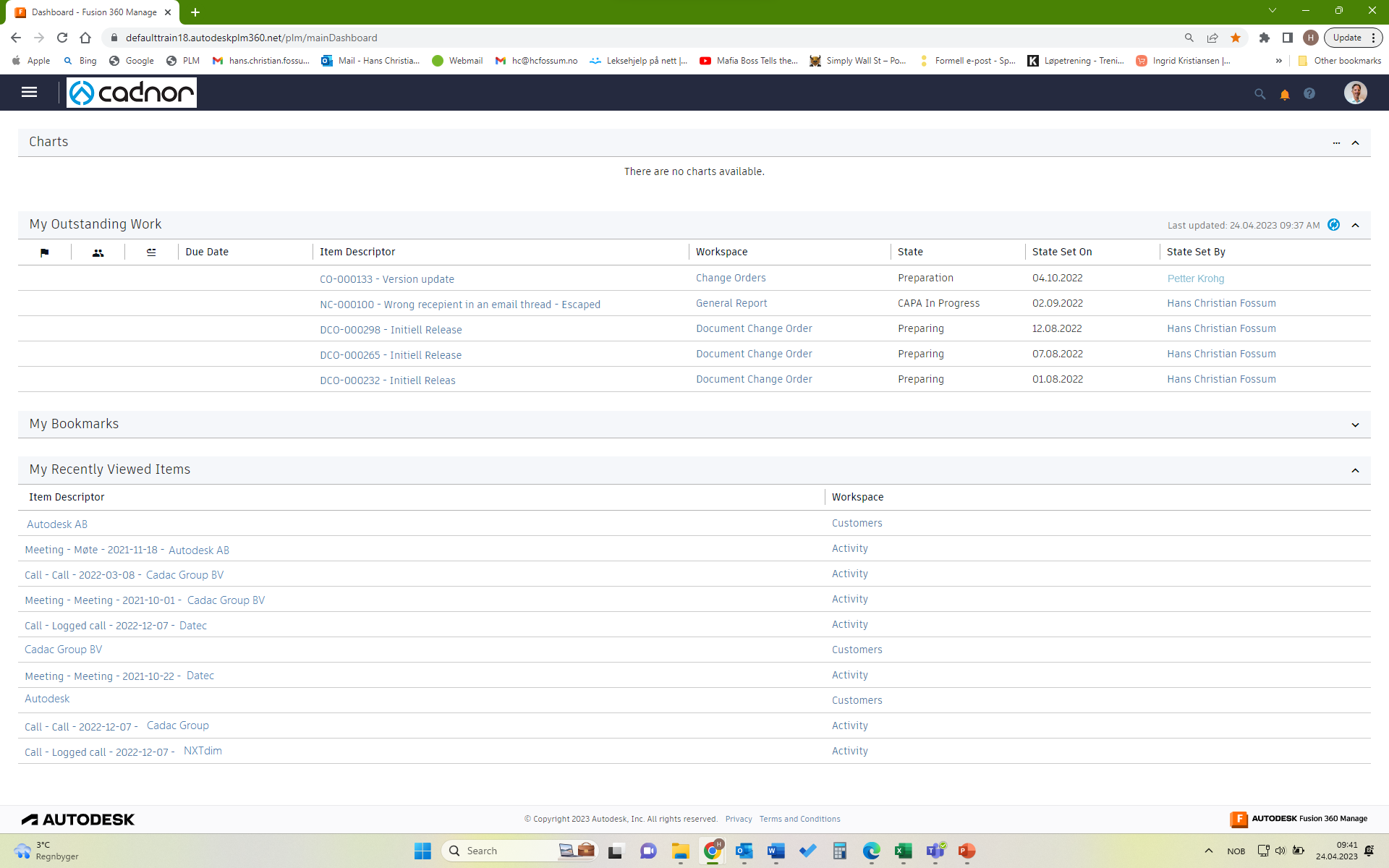This screenshot has height=868, width=1389.
Task: Refresh My Outstanding Work list
Action: pyautogui.click(x=1333, y=225)
